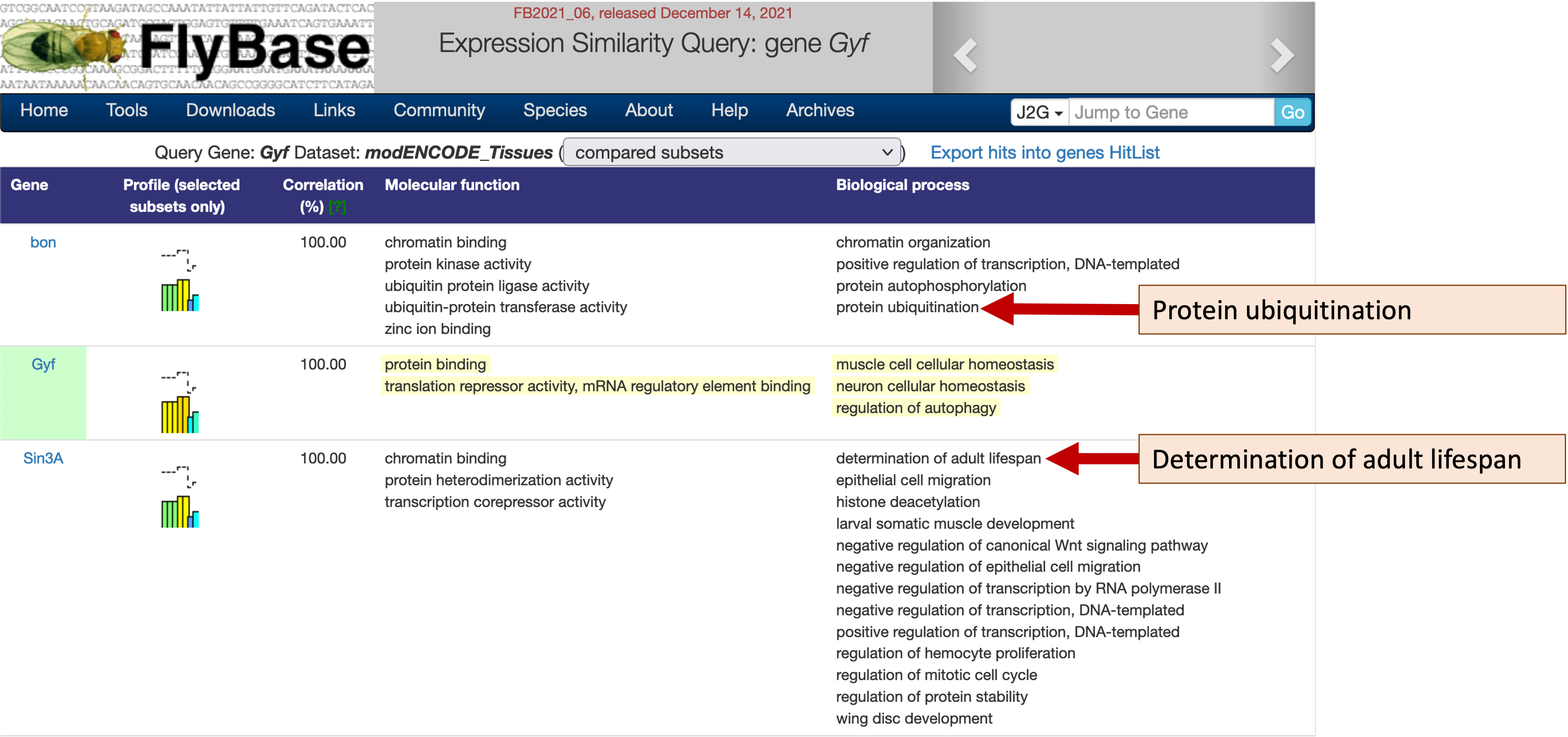
Task: Open the compared subsets dropdown
Action: (x=732, y=152)
